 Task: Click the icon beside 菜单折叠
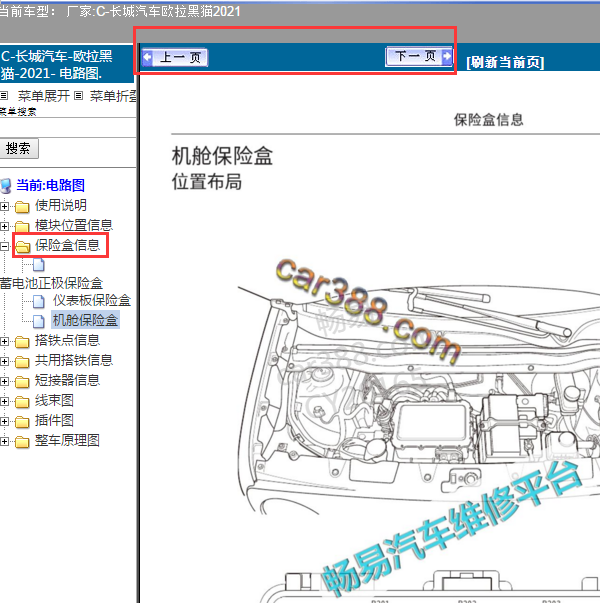(78, 95)
